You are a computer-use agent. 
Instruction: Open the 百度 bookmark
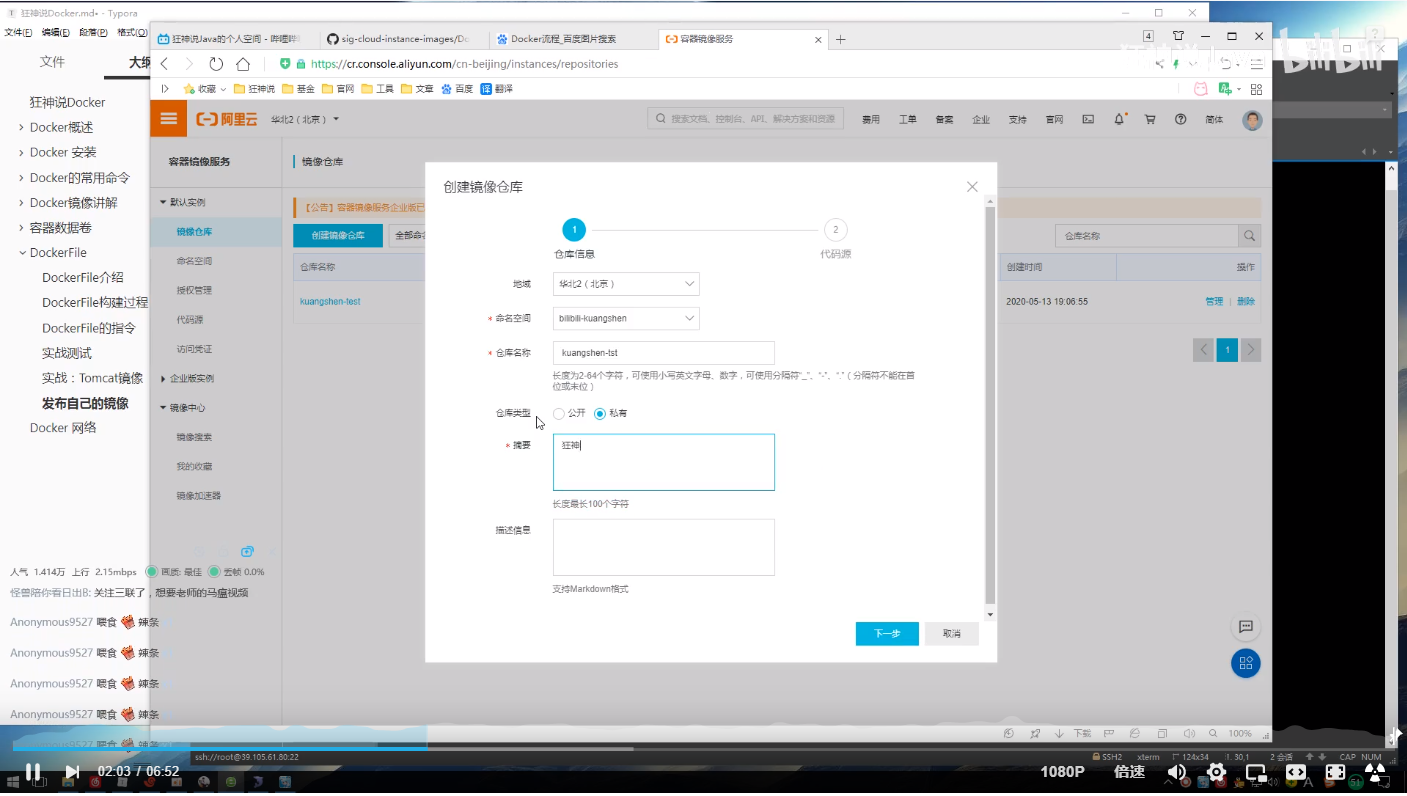click(x=458, y=89)
